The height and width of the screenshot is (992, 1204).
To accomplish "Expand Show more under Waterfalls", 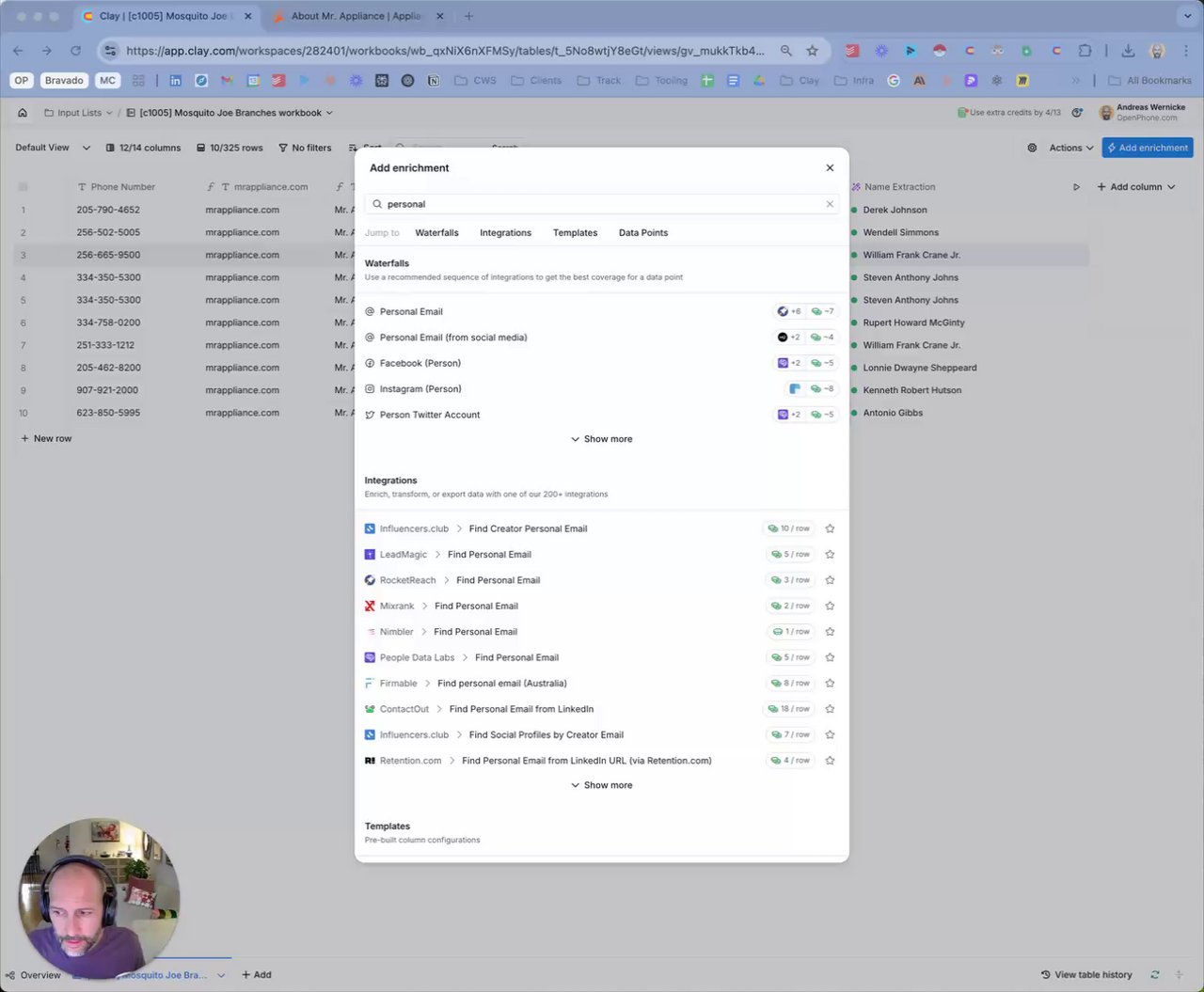I will point(602,439).
